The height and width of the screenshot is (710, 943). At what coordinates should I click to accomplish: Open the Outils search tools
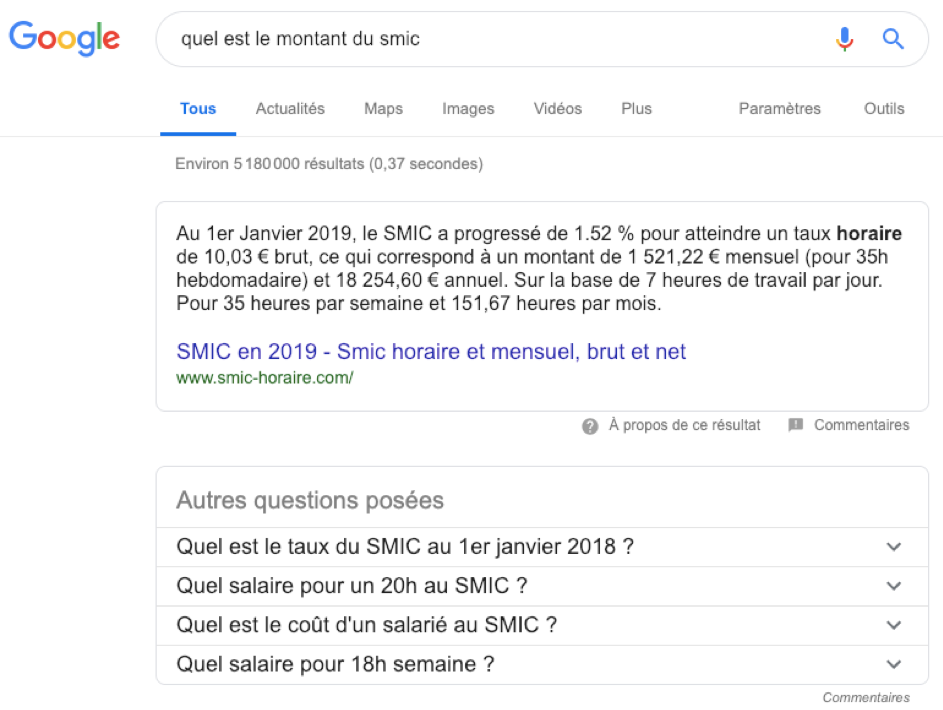[x=884, y=109]
